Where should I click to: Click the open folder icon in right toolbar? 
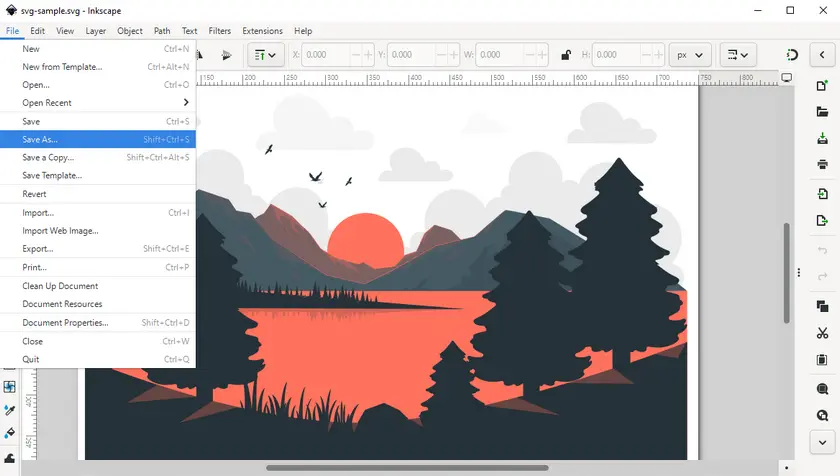tap(822, 112)
